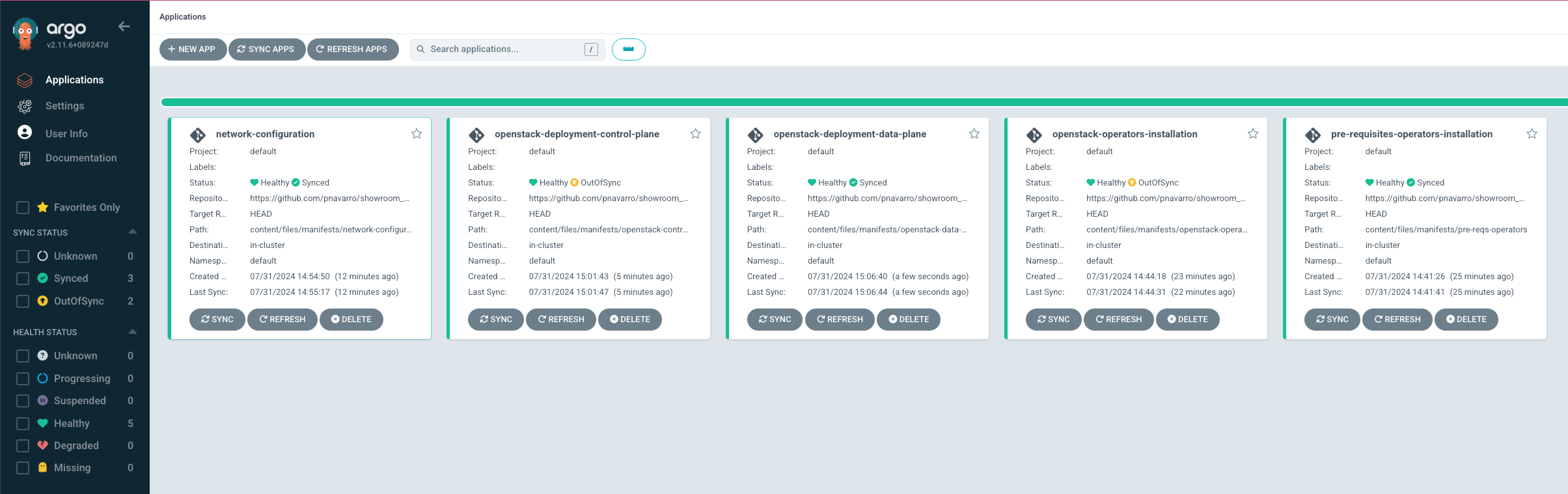Collapse the sidebar with the back arrow

[124, 27]
